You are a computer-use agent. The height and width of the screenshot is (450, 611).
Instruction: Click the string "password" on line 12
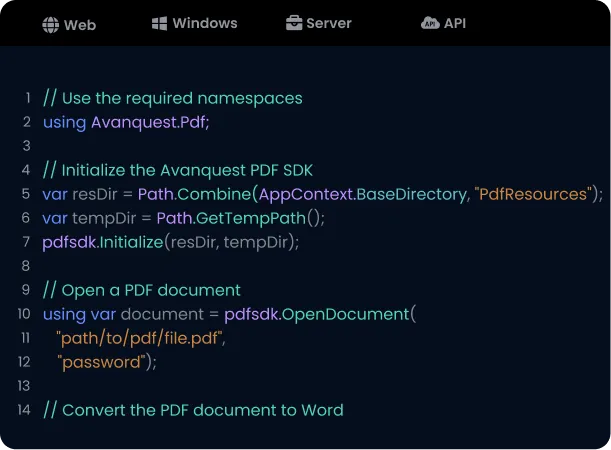coord(101,362)
